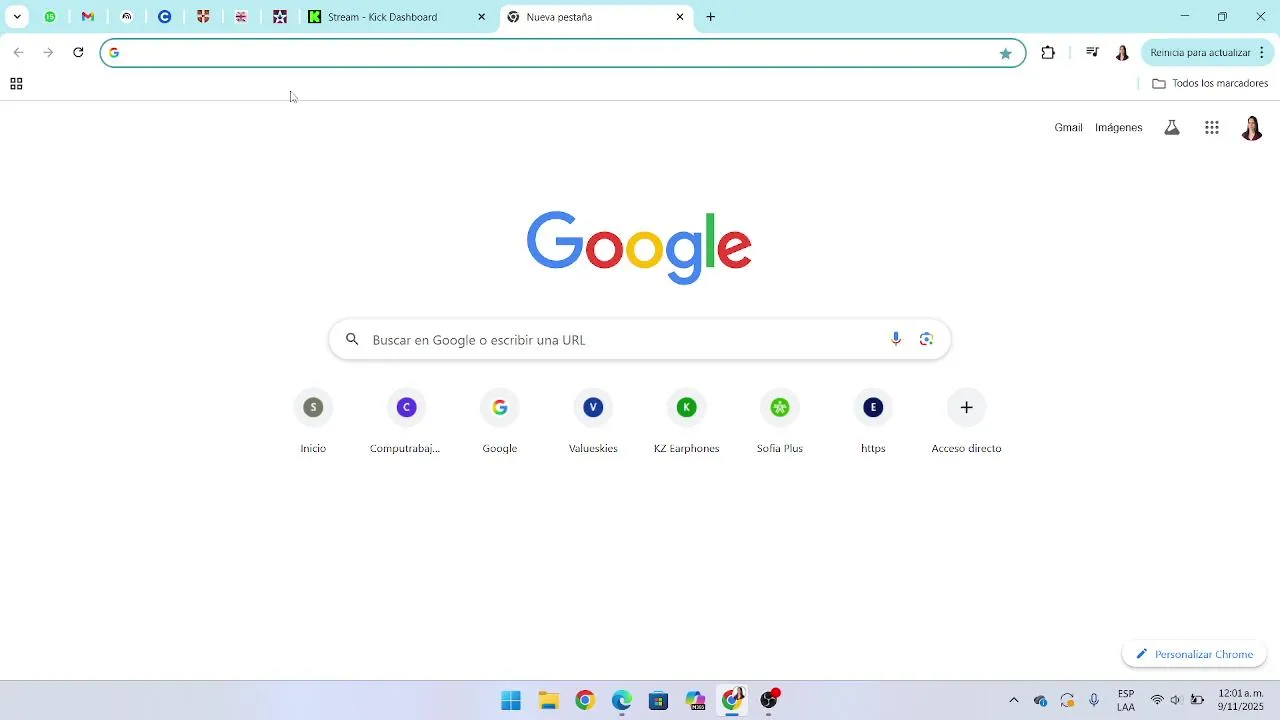The height and width of the screenshot is (720, 1280).
Task: Show hidden system tray icons
Action: point(1013,700)
